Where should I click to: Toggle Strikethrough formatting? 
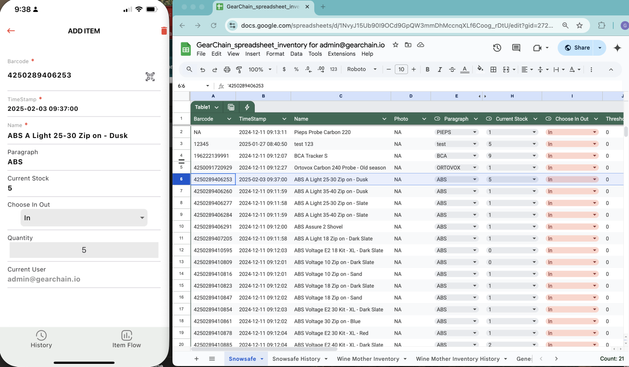452,69
